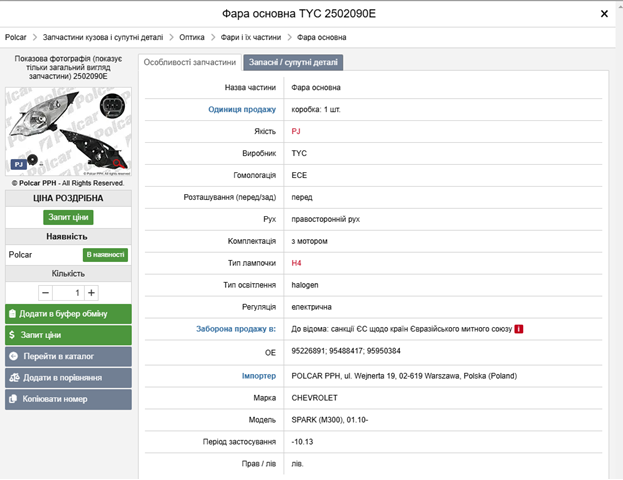Click the лів. side value
623x480 pixels.
[x=297, y=464]
